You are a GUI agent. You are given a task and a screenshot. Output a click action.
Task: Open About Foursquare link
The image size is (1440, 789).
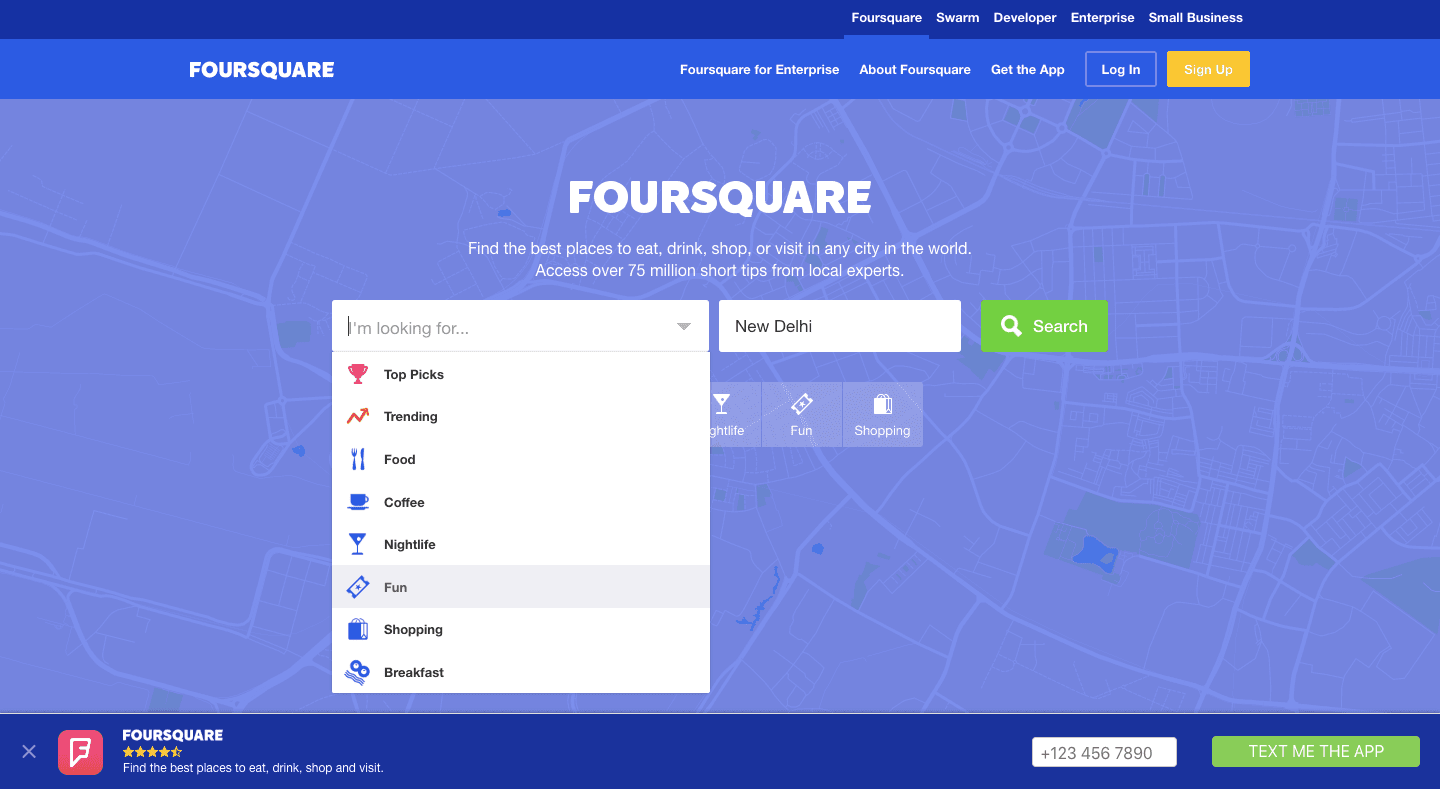click(x=915, y=70)
